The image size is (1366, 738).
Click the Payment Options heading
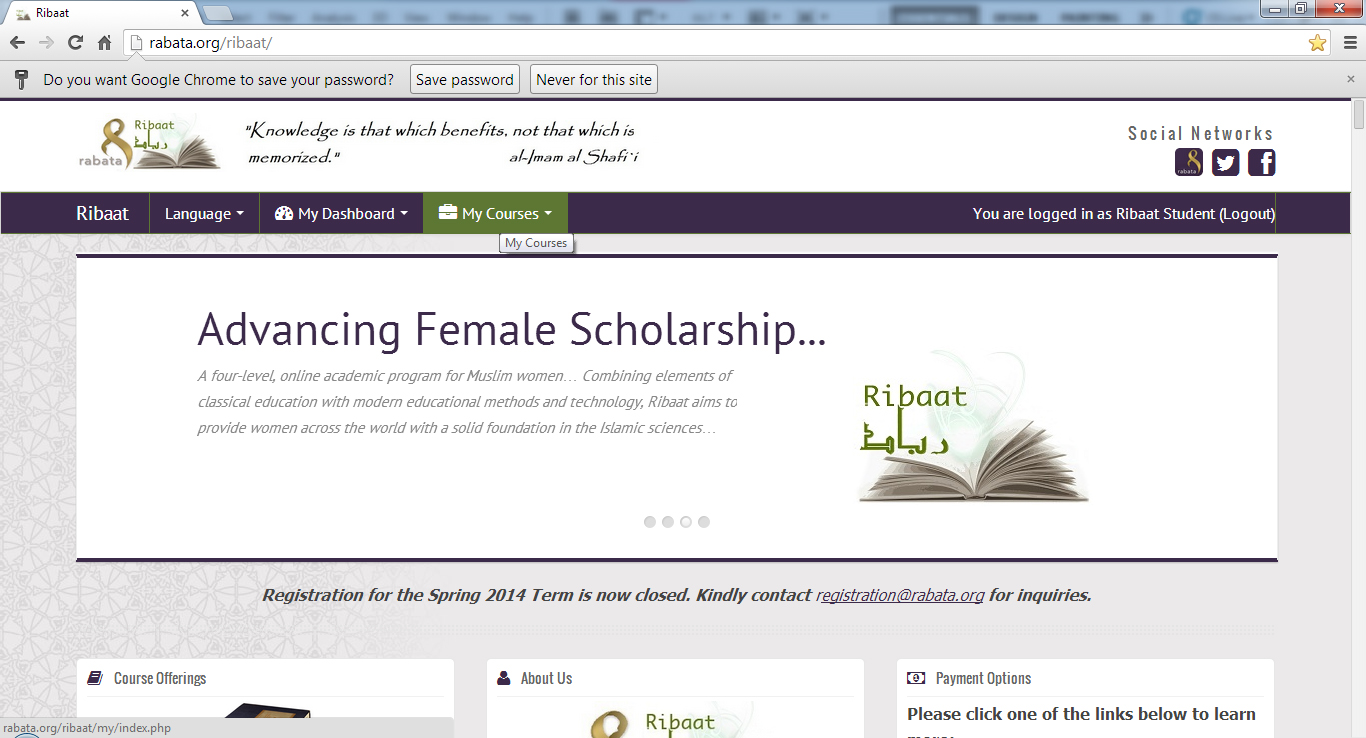click(x=984, y=678)
